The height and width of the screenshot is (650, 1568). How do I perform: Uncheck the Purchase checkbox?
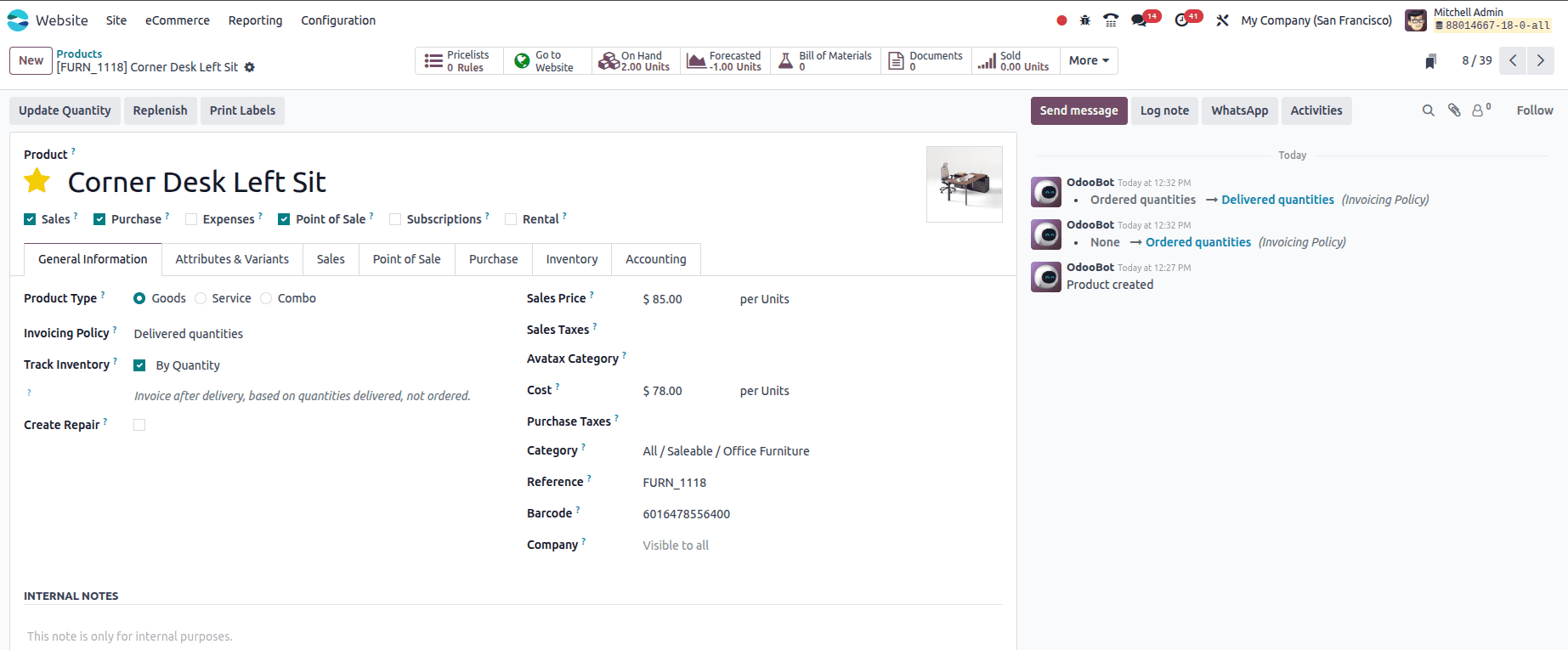(99, 219)
